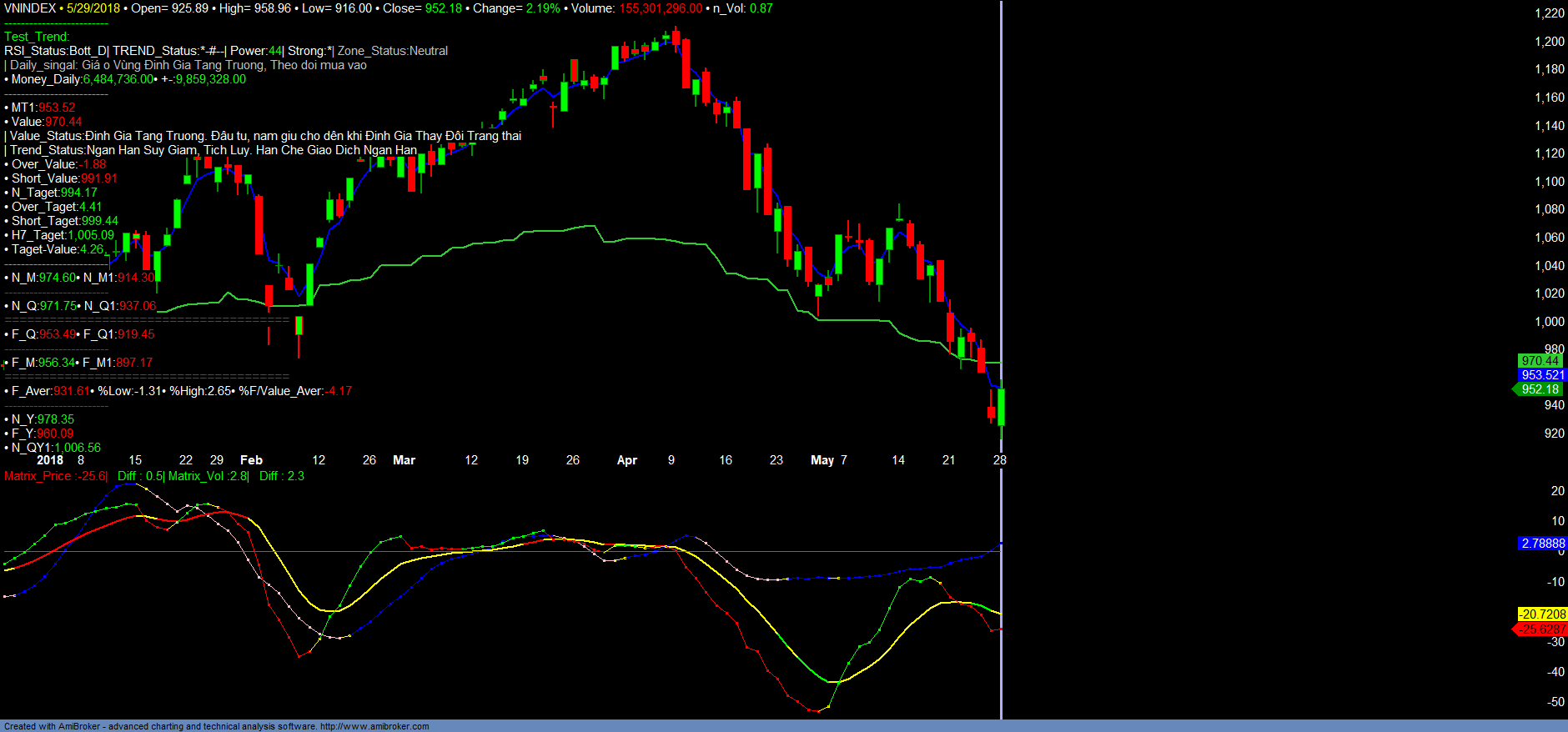Select the Apr label on date axis
1568x732 pixels.
[x=627, y=460]
